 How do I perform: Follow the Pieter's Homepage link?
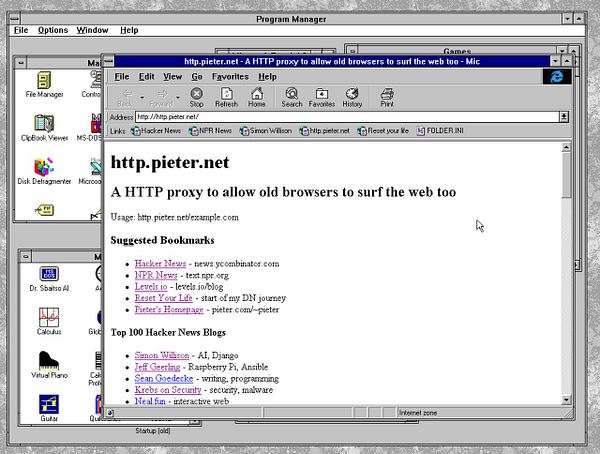point(169,309)
